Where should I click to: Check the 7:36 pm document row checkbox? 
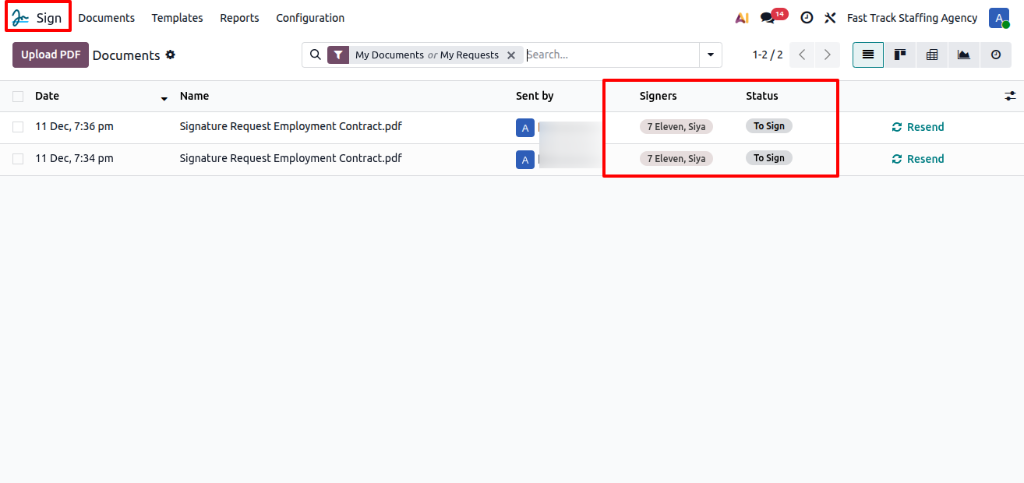[18, 127]
